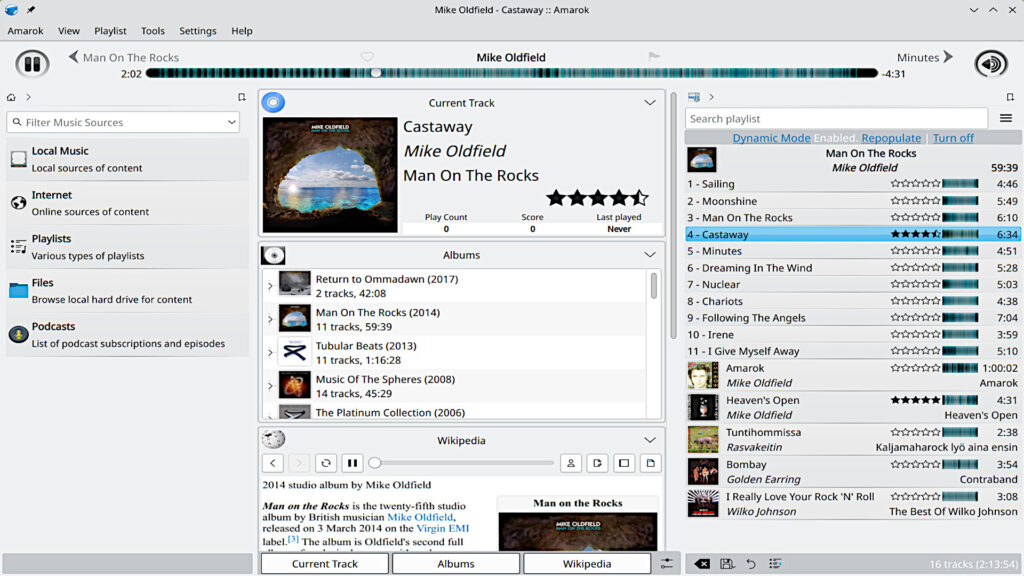Love the track with the heart icon

tap(367, 57)
